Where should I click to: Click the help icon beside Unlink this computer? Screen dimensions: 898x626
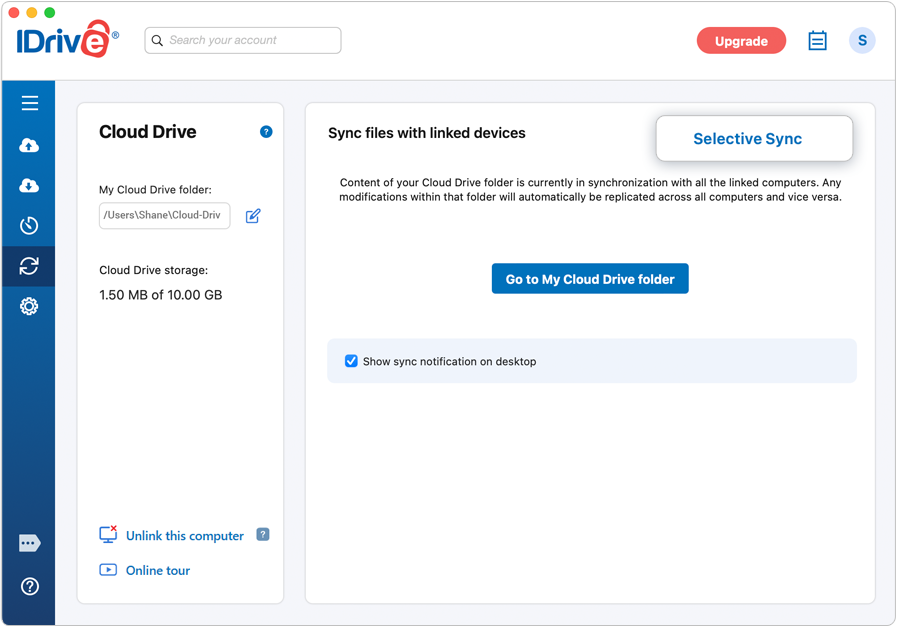click(x=263, y=534)
